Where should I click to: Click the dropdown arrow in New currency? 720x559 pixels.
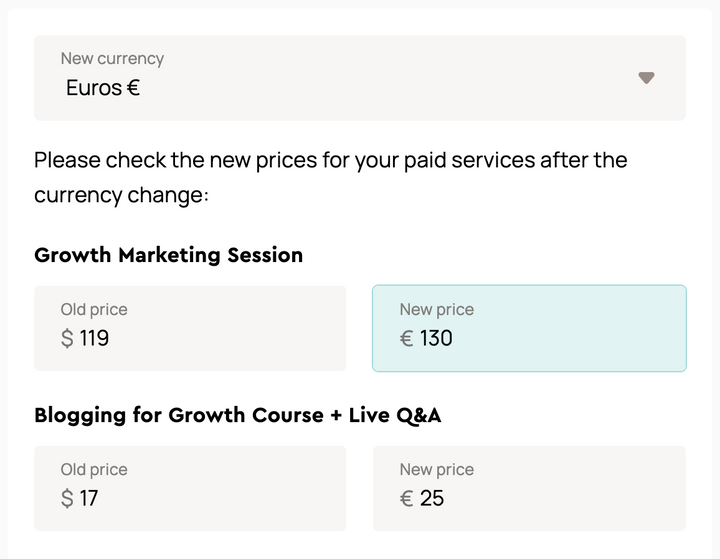646,78
